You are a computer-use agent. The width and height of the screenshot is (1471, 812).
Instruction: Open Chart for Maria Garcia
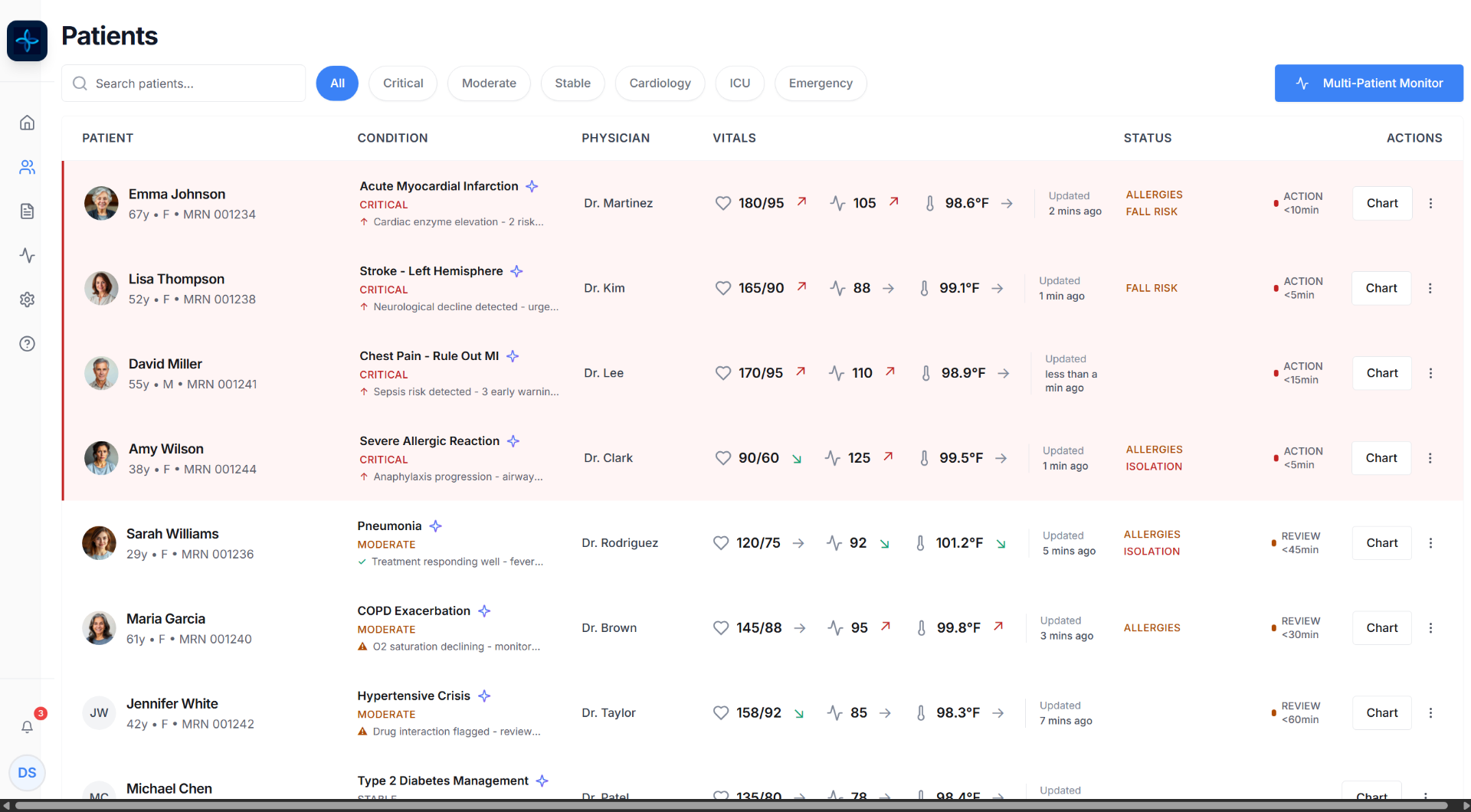tap(1382, 628)
